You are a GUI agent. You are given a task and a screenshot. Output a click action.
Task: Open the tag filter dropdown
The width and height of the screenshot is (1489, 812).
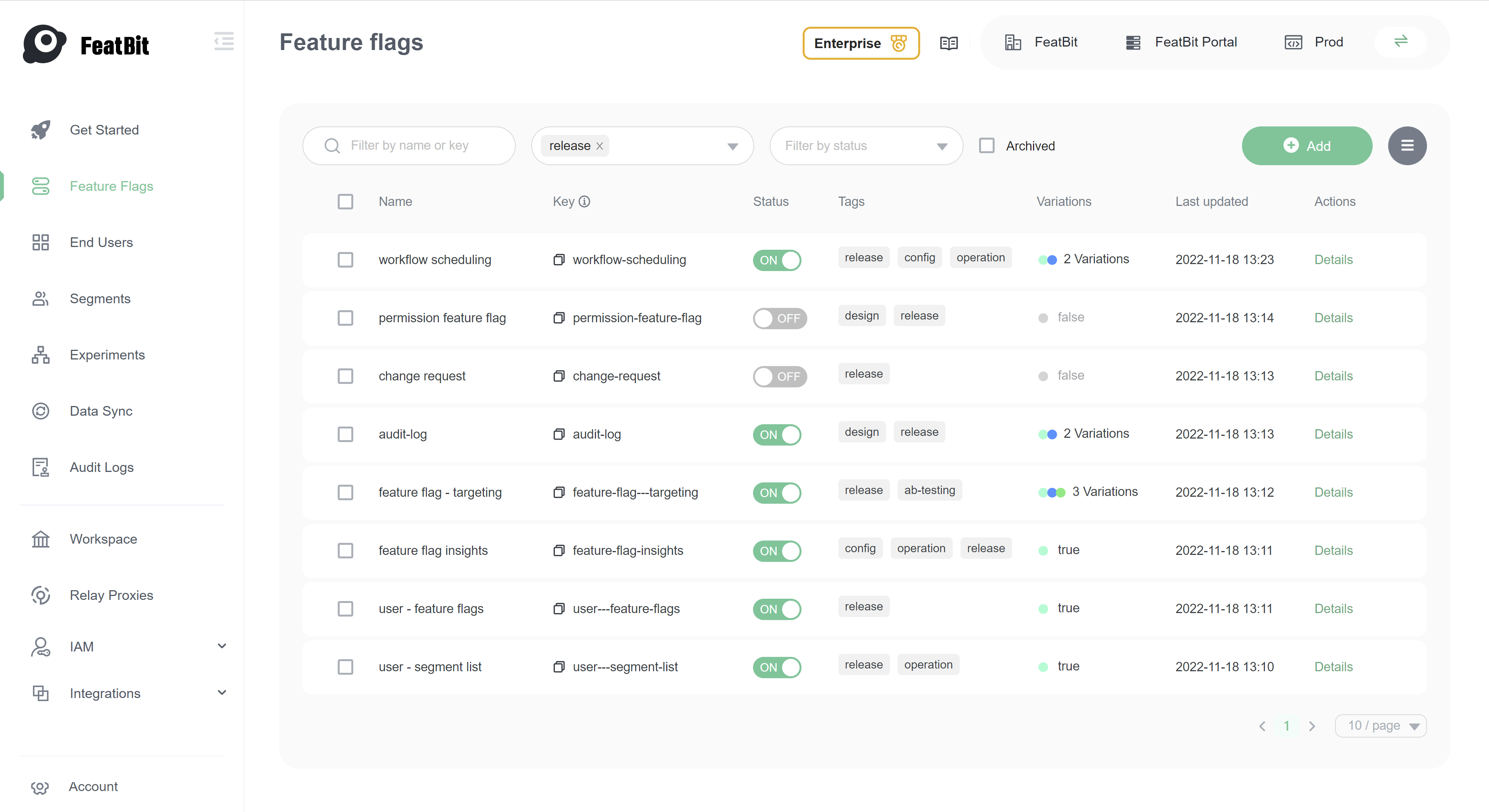click(732, 146)
